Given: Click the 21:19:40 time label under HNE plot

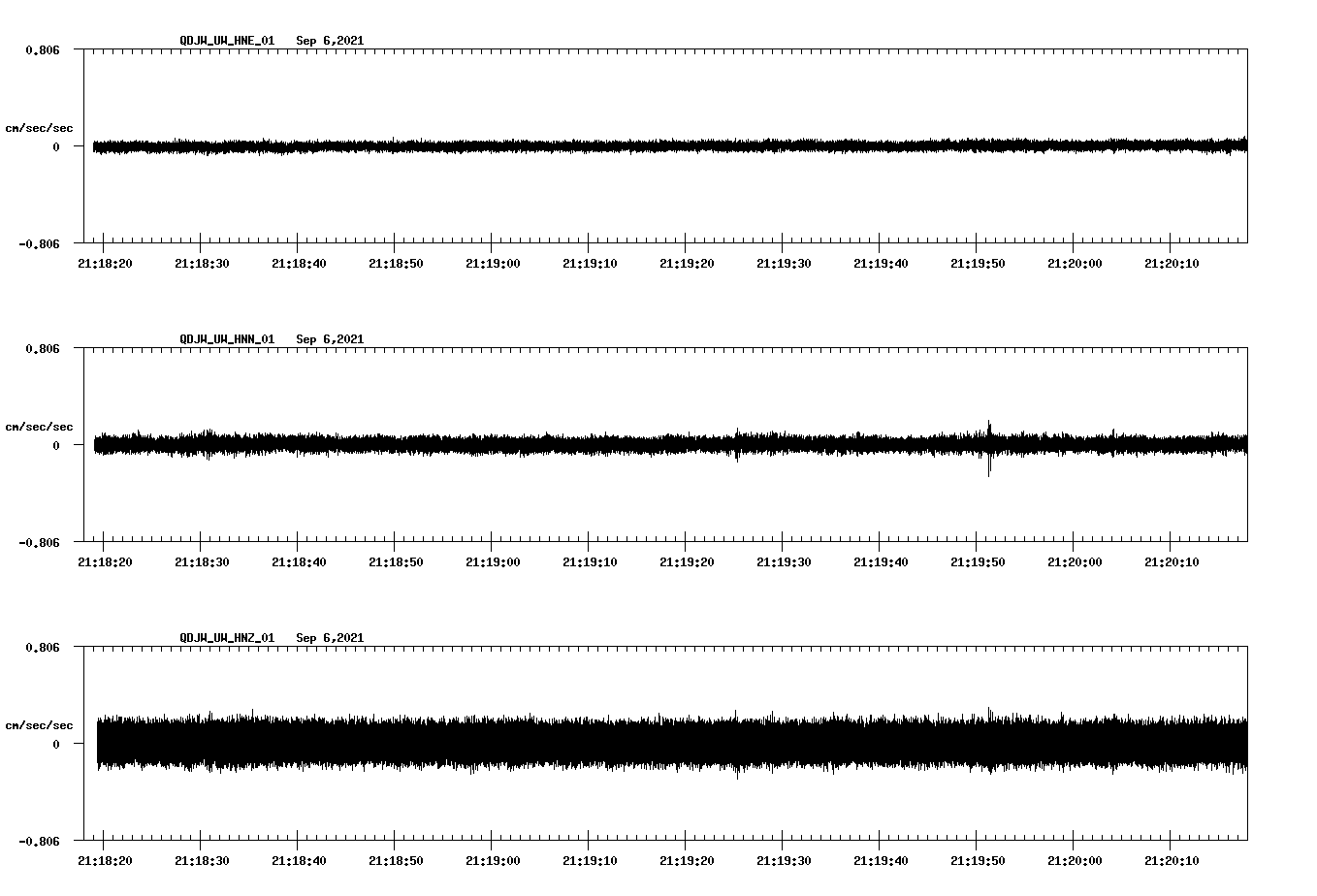Looking at the screenshot, I should (x=881, y=264).
